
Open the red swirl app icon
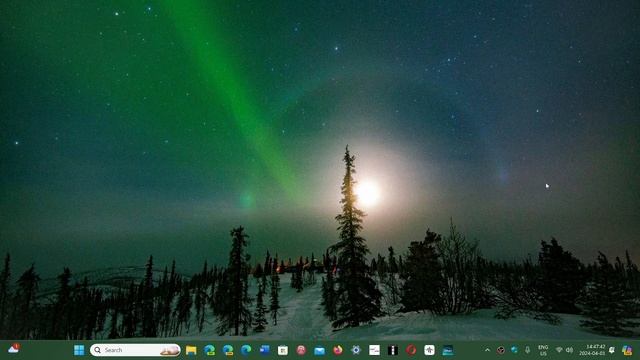pos(411,350)
